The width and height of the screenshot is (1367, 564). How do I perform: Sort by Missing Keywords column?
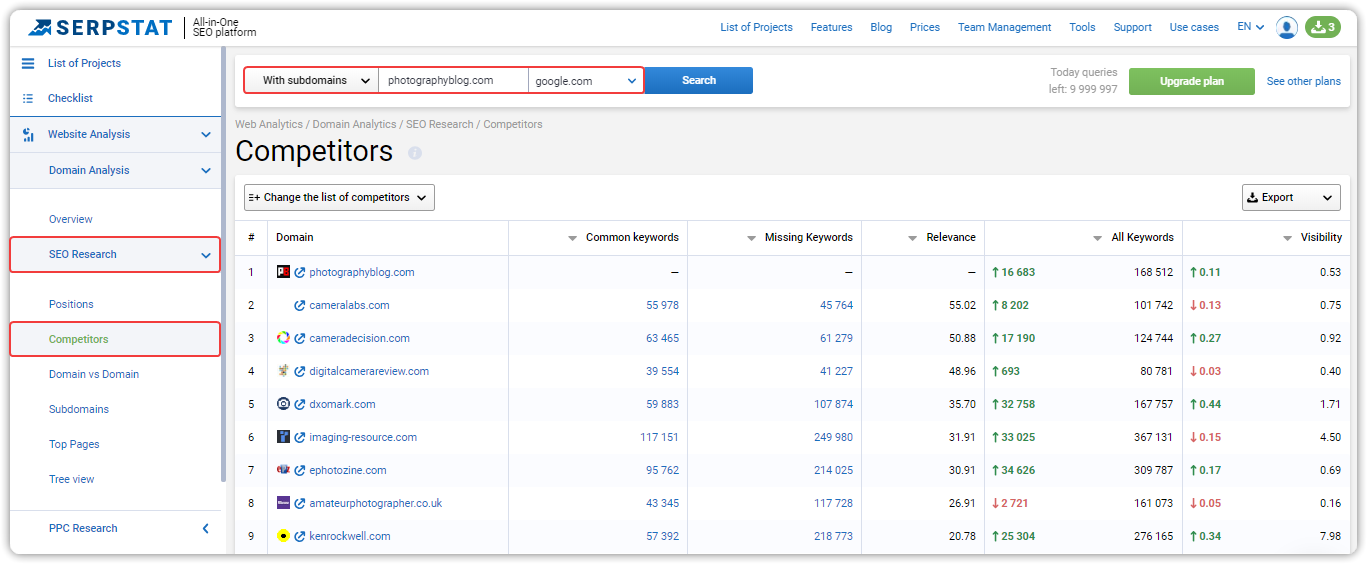(800, 237)
